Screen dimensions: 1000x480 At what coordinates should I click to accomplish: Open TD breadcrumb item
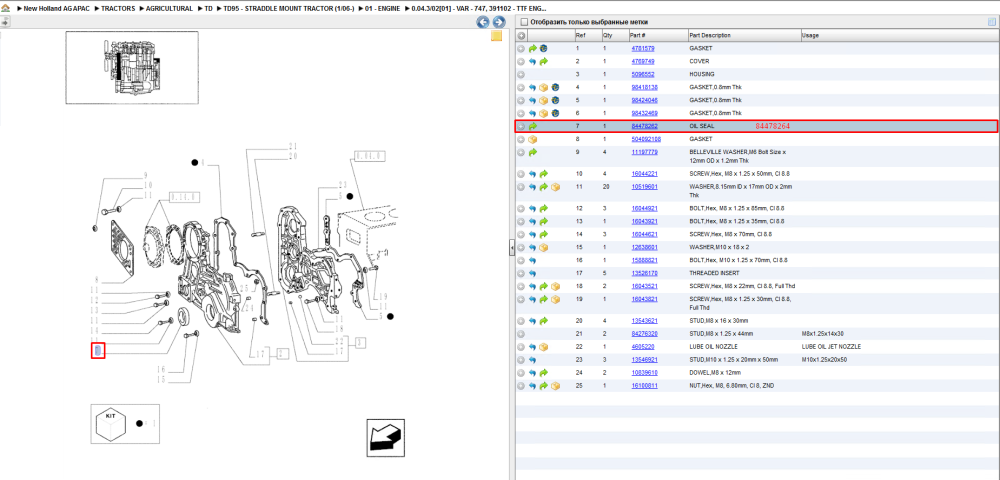tap(209, 9)
